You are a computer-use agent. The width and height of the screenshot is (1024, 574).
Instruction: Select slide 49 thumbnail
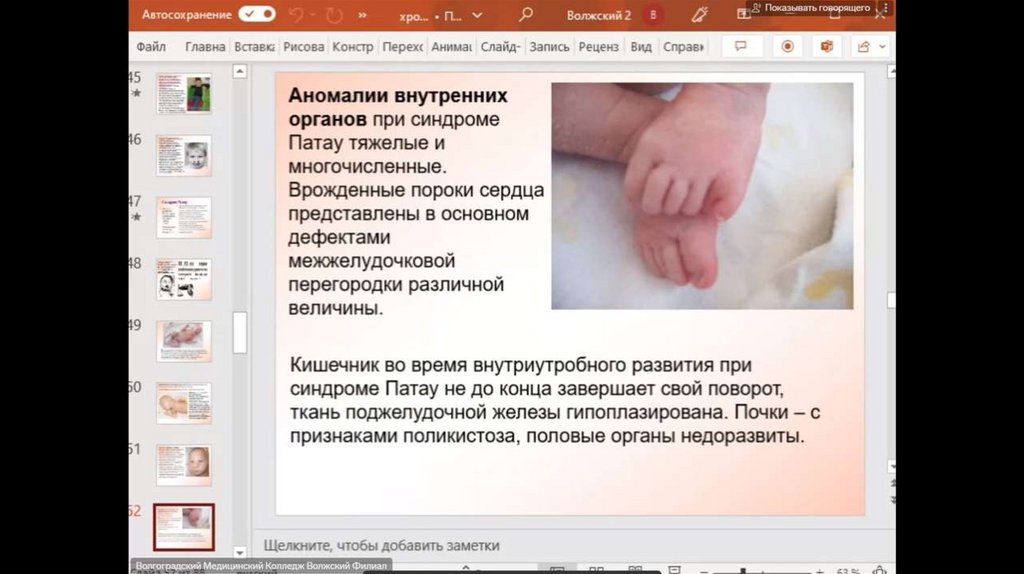click(x=183, y=341)
